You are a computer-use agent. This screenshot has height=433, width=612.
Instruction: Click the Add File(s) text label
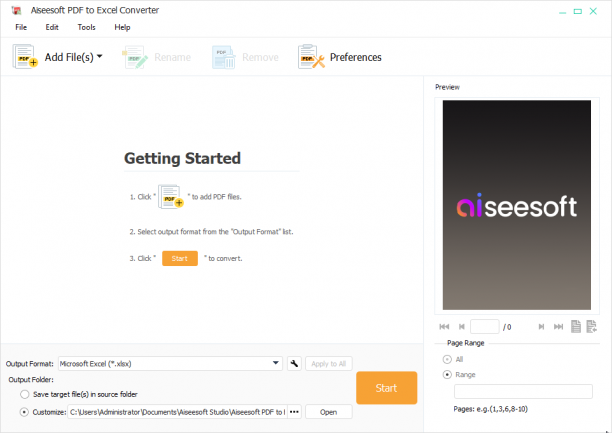click(69, 57)
